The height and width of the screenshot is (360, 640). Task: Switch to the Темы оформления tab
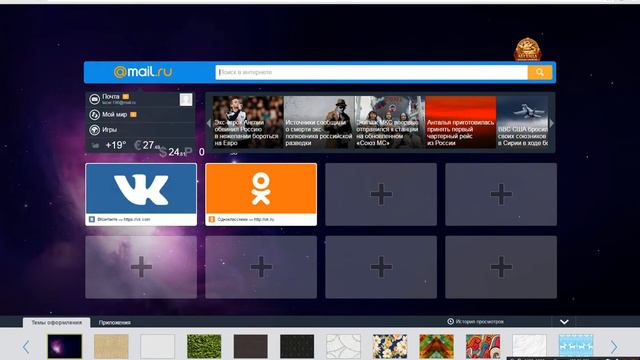(x=57, y=322)
